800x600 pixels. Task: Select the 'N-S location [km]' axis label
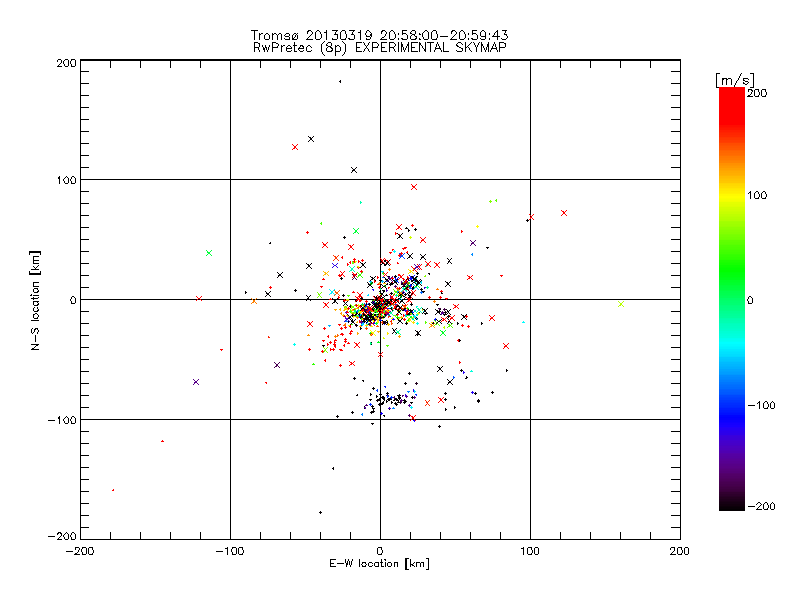pyautogui.click(x=35, y=301)
